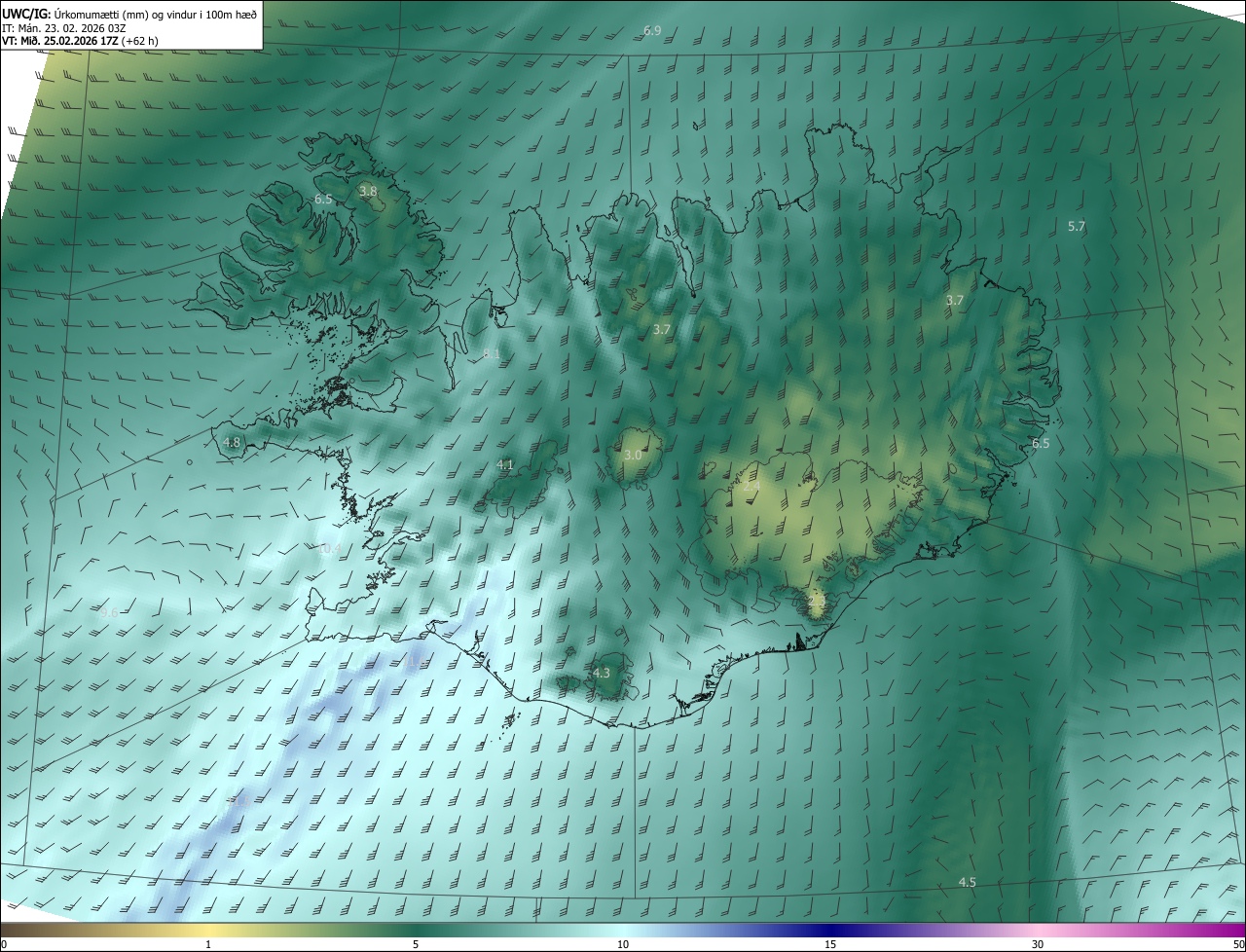The height and width of the screenshot is (952, 1246).
Task: Click the 8.1 value on the map
Action: coord(492,354)
